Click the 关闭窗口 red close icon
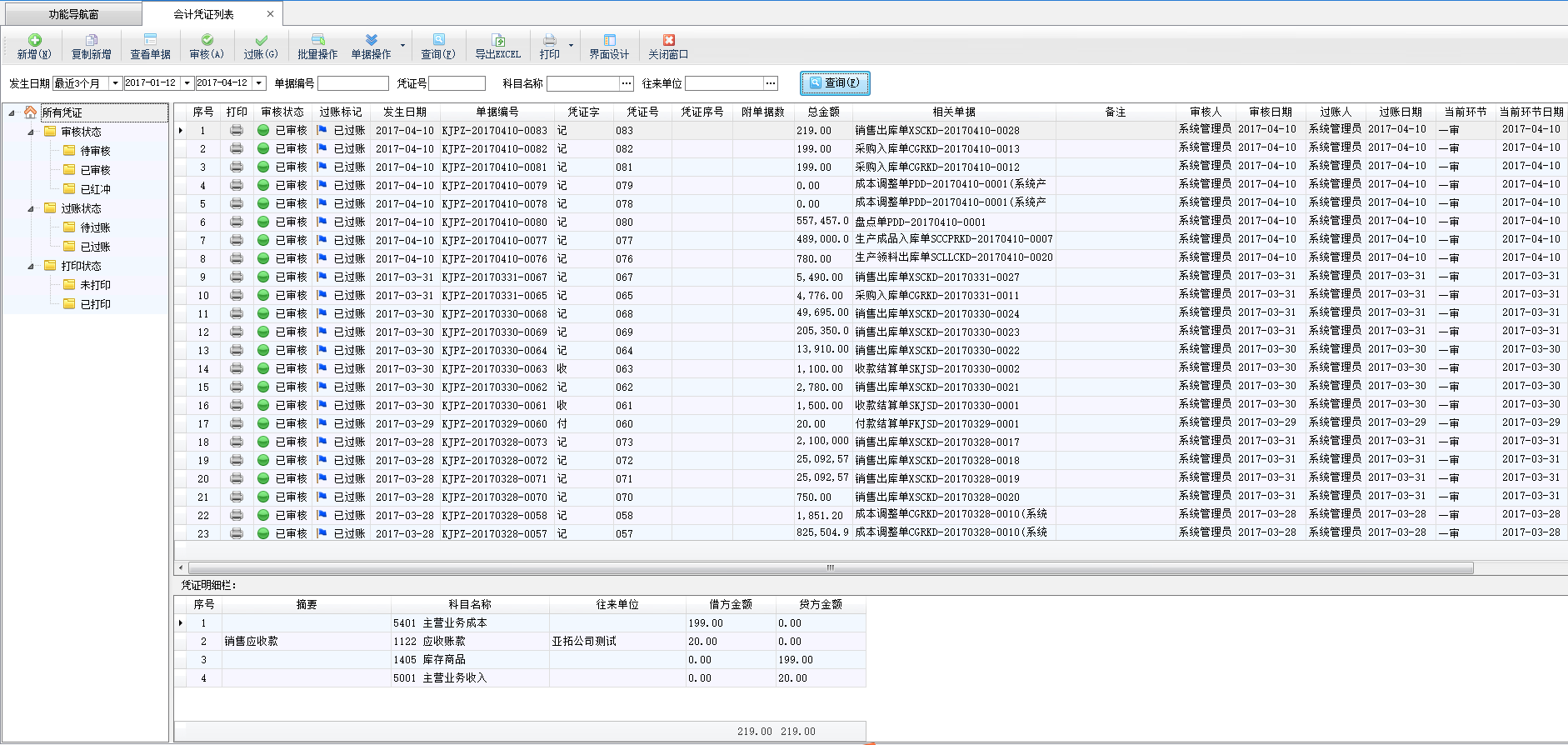The height and width of the screenshot is (745, 1568). (x=668, y=40)
